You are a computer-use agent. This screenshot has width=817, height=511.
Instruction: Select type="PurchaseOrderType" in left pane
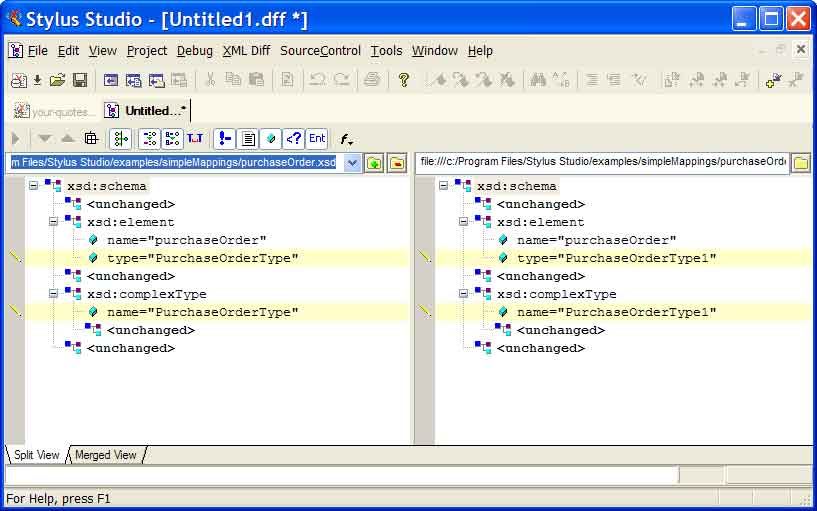203,258
